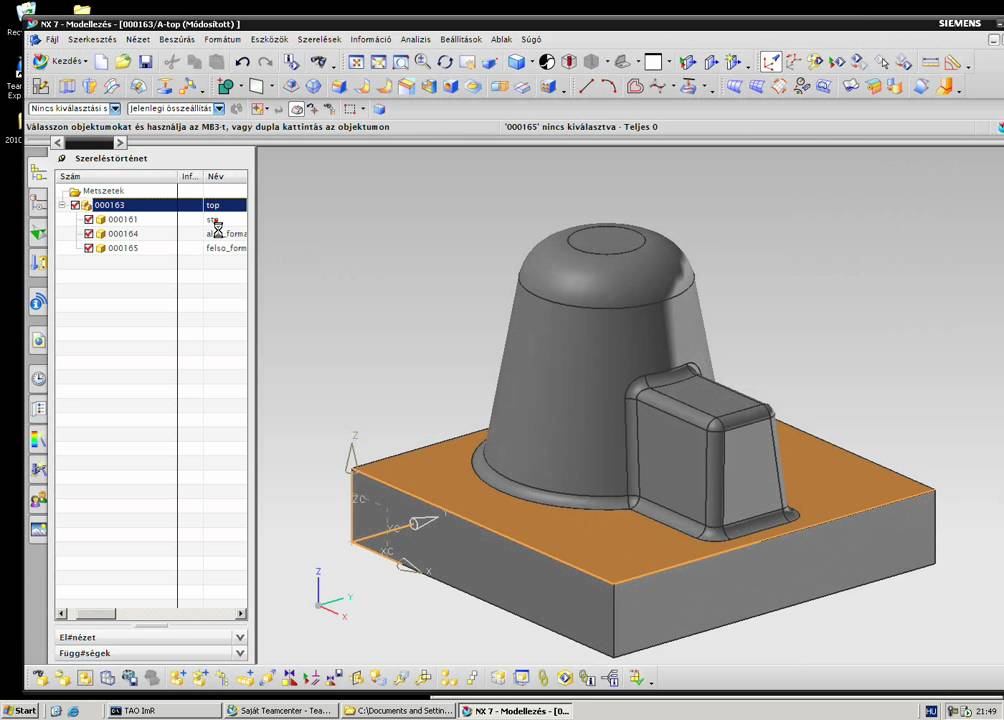Select the Arc curve tool
This screenshot has width=1004, height=720.
(x=608, y=86)
